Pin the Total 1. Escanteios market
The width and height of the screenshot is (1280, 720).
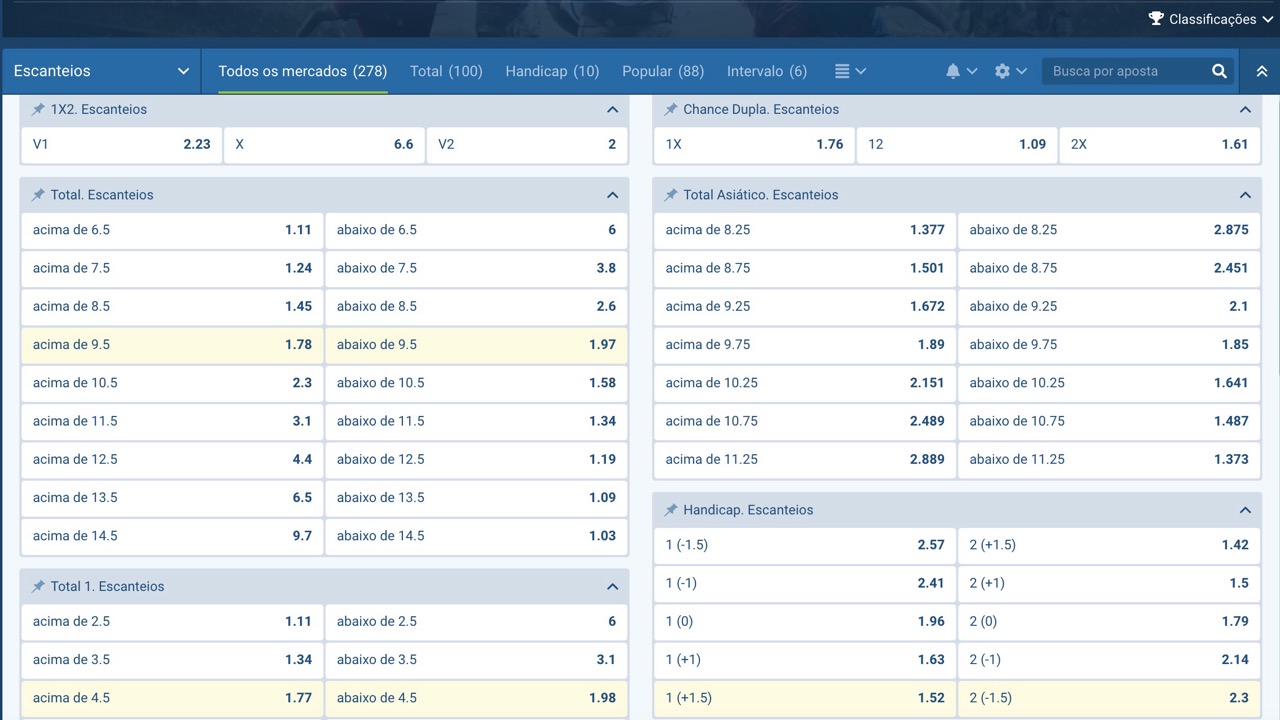coord(38,587)
